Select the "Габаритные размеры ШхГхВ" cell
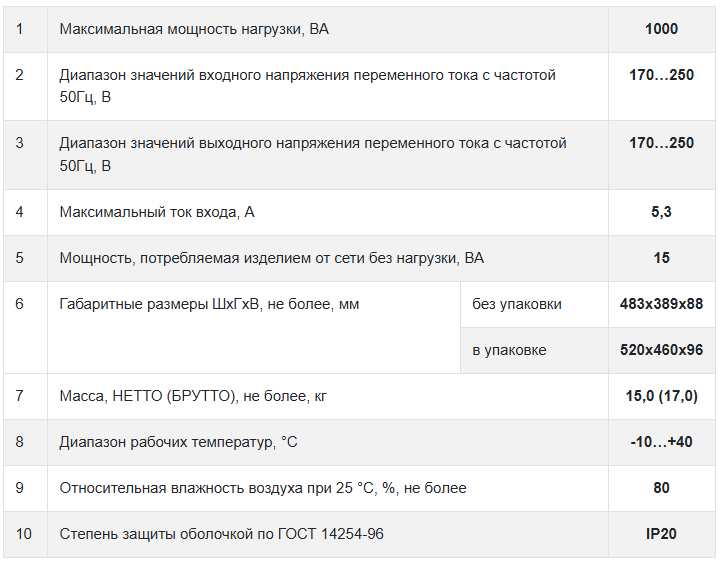 click(x=209, y=304)
